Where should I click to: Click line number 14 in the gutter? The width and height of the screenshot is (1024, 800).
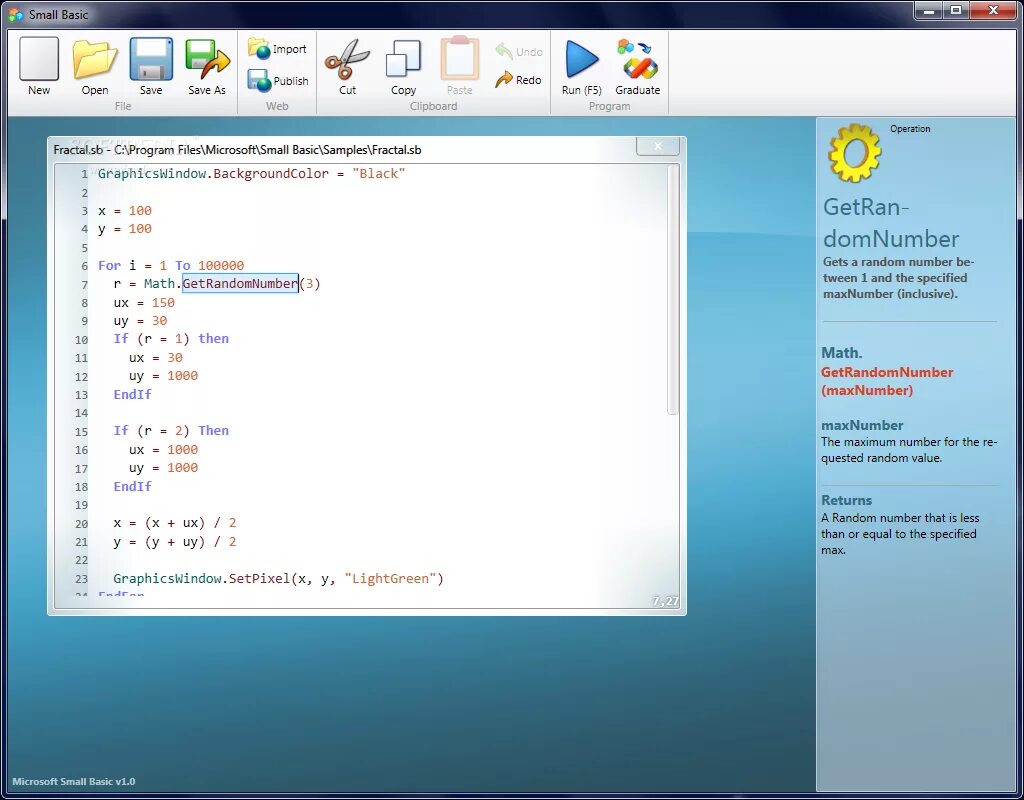click(x=81, y=413)
